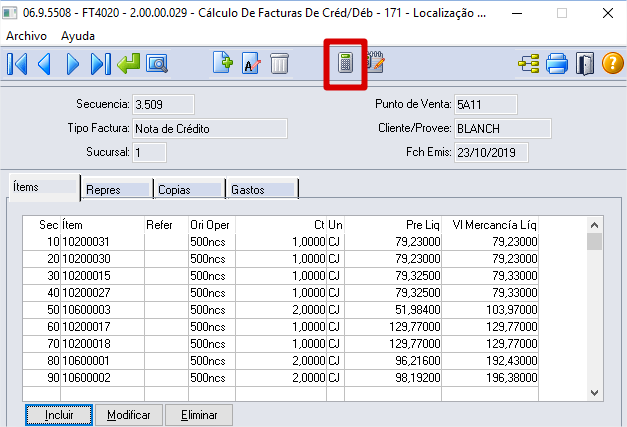
Task: Click value 196,38000 in the grid
Action: 512,378
